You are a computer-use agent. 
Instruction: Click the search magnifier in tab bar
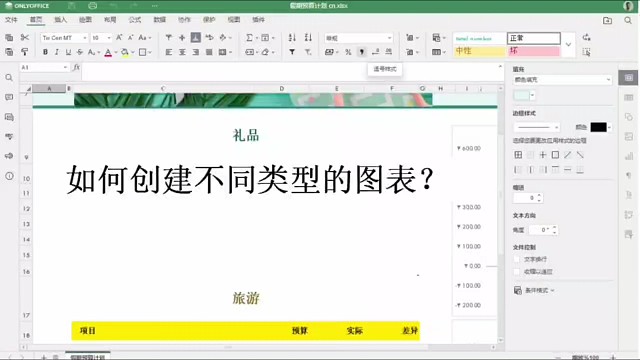pos(628,20)
